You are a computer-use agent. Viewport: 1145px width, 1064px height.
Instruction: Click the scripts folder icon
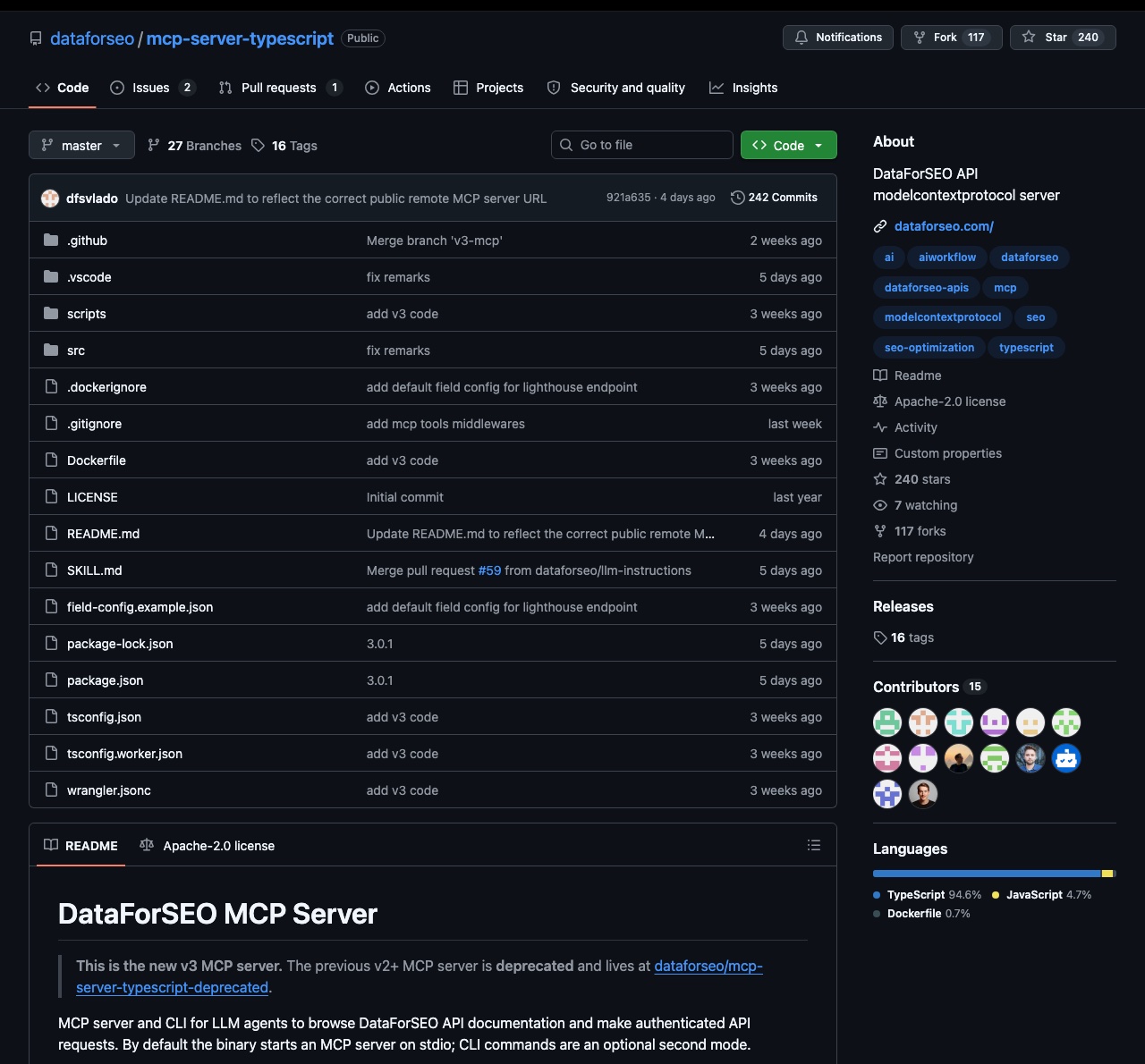(51, 314)
